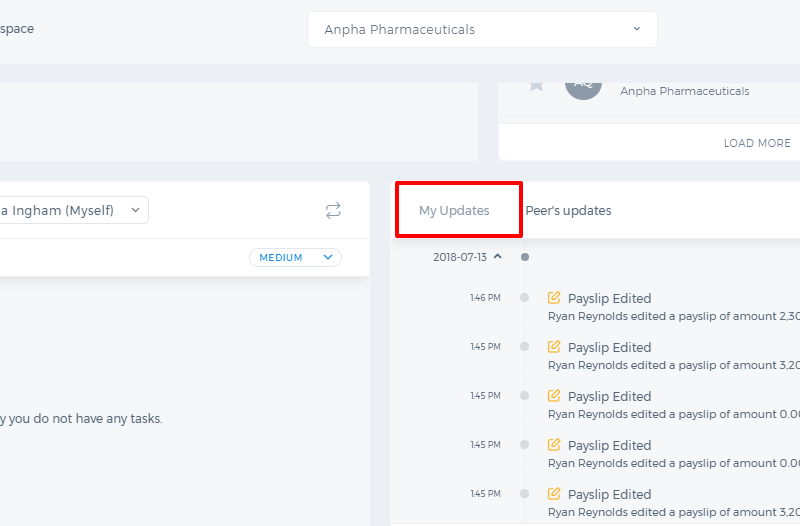Switch to the Peer's updates tab
Screen dimensions: 800x526
[x=568, y=210]
